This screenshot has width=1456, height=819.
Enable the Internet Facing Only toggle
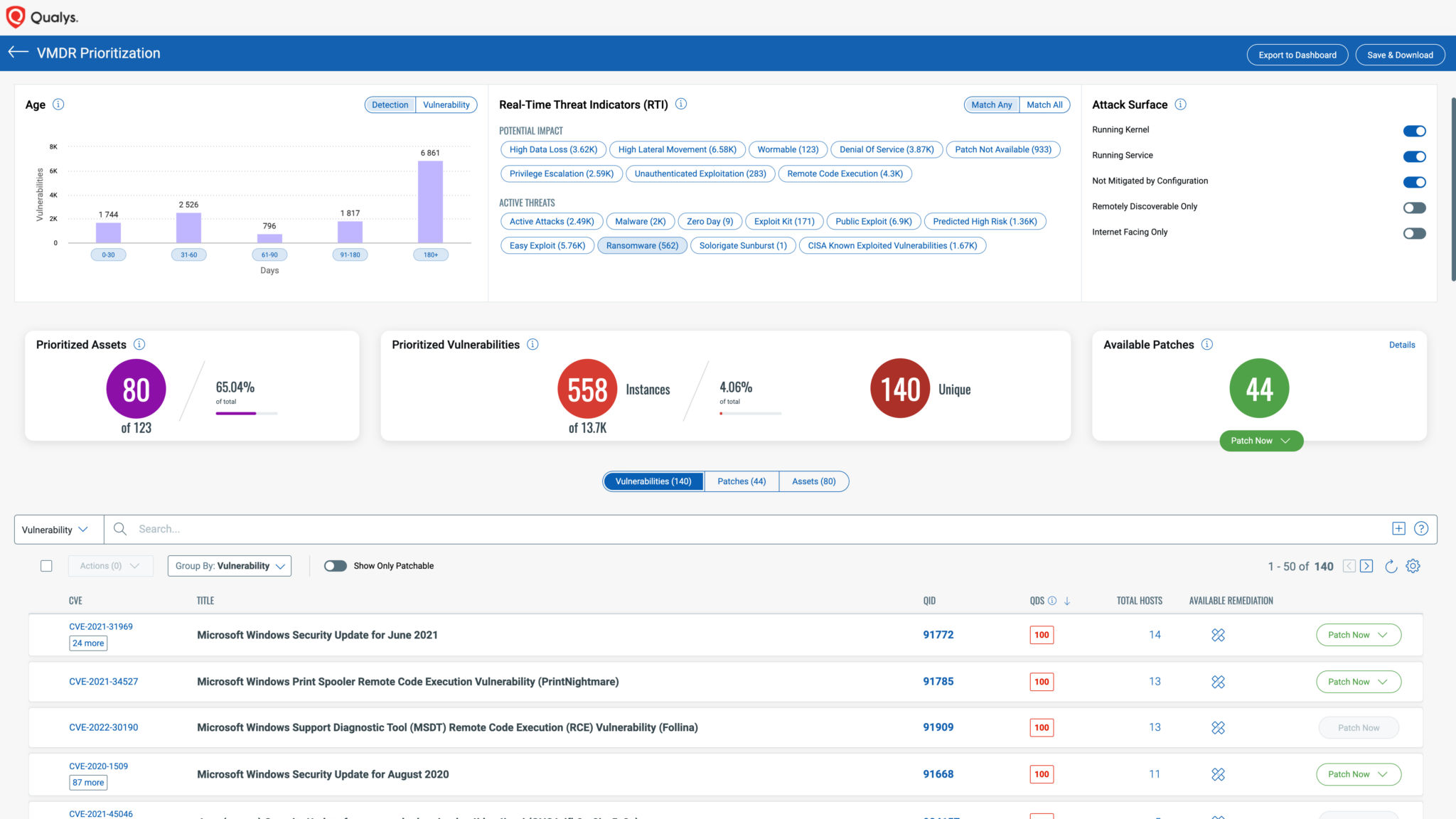[1414, 233]
